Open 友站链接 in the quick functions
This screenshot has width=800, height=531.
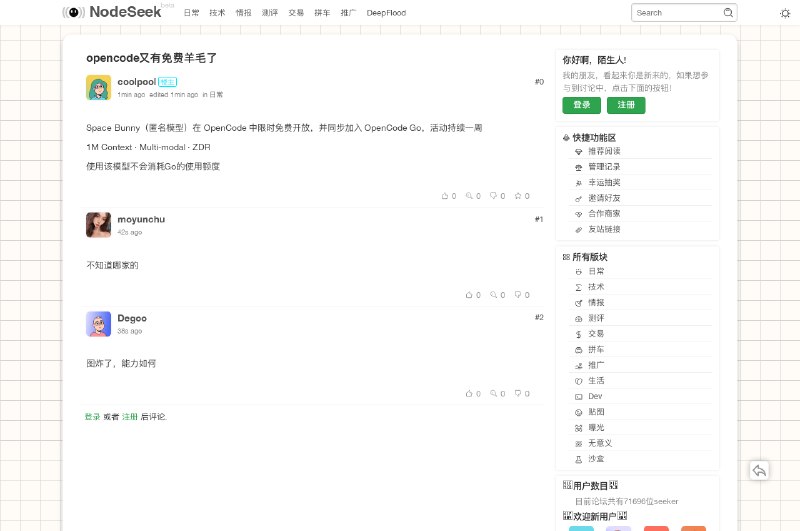tap(604, 229)
